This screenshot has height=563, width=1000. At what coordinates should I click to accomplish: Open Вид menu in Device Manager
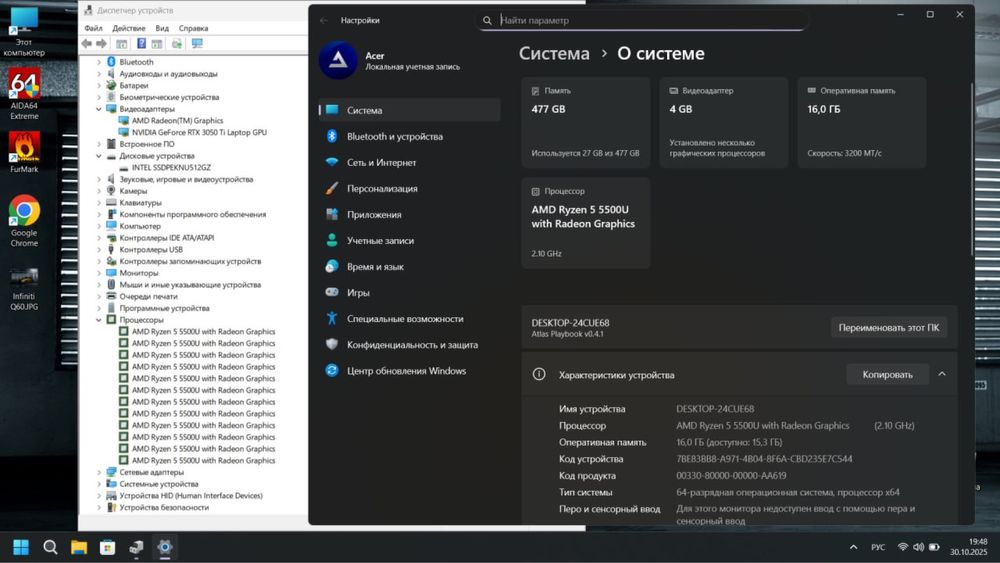tap(162, 28)
